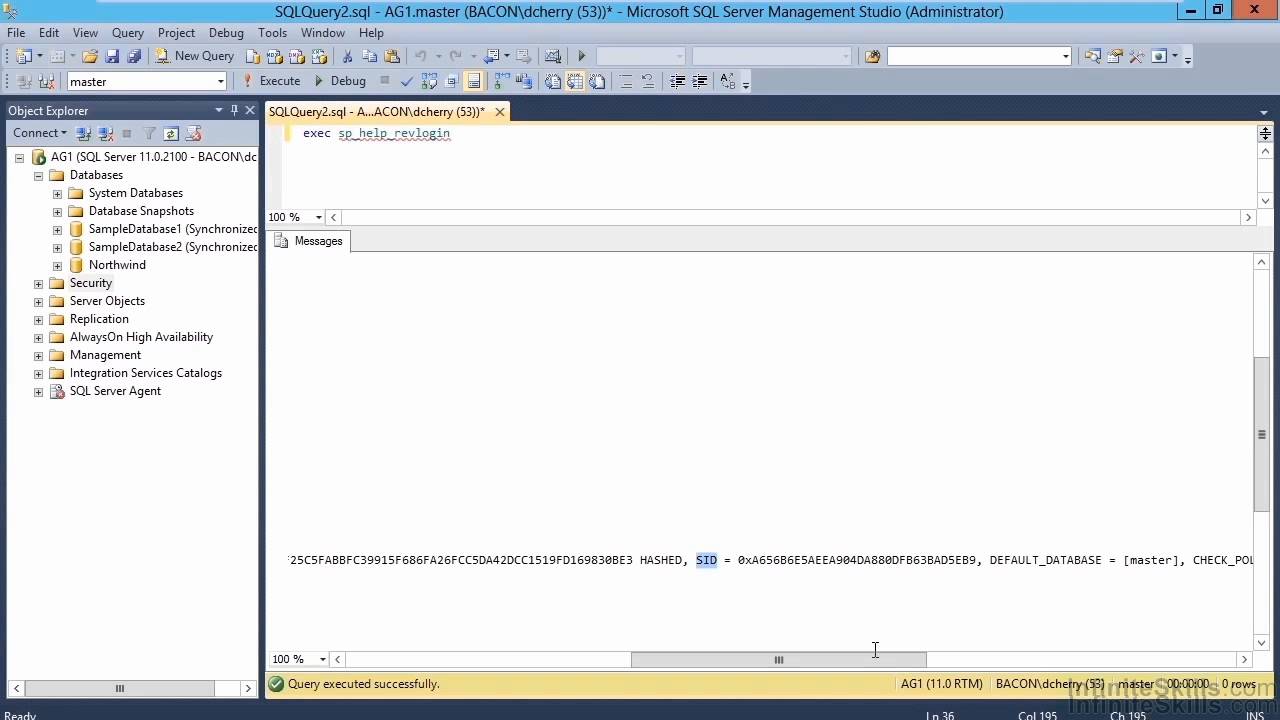Toggle Include Client Statistics
The image size is (1280, 720).
(x=523, y=81)
